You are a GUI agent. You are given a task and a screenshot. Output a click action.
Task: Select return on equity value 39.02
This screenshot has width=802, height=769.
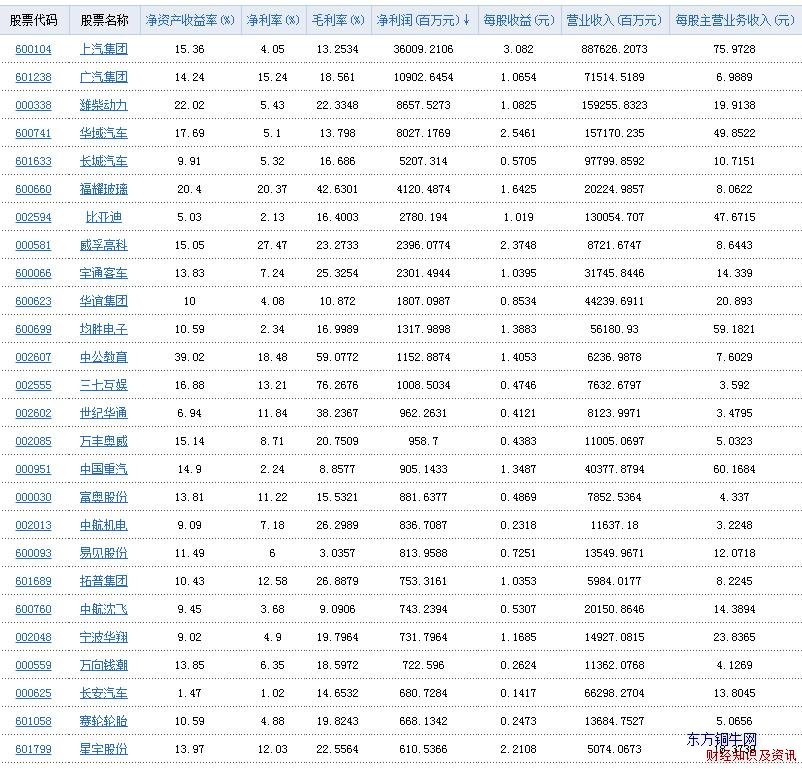(189, 358)
